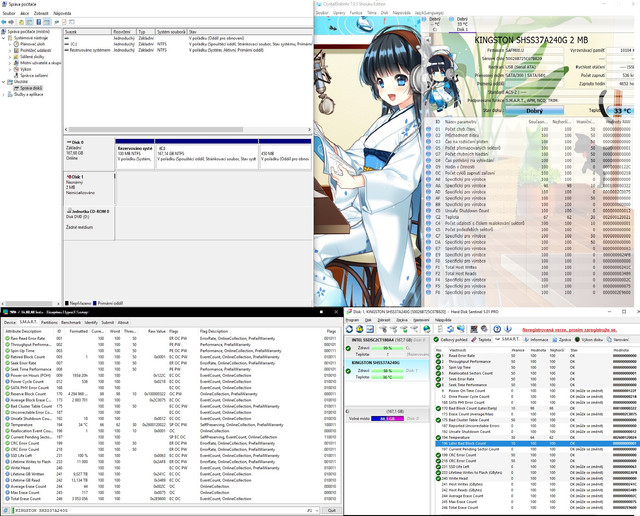Click the network computers icon in Hard Disk Sentinel toolbar
Screen dimensions: 640x516
(461, 329)
